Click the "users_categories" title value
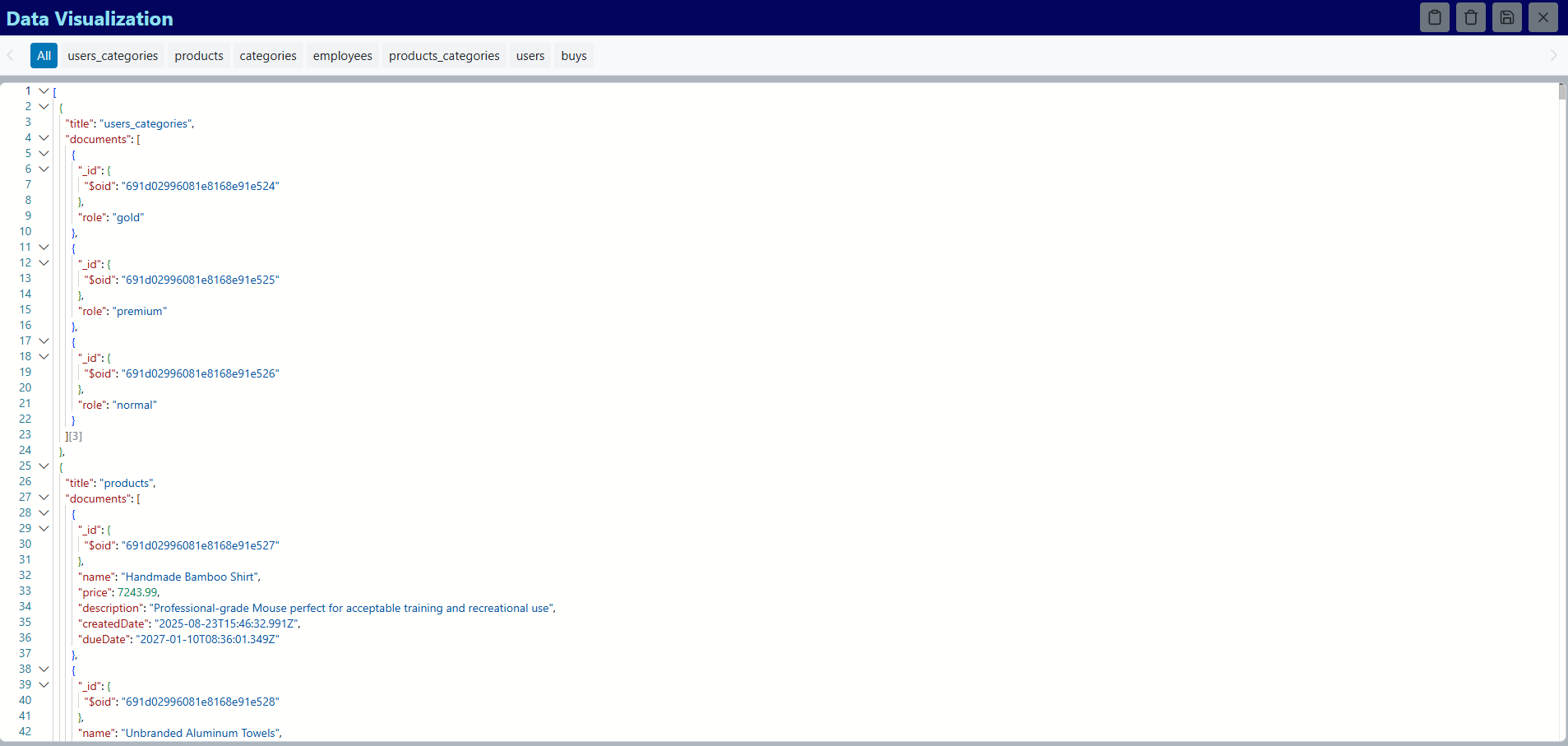The height and width of the screenshot is (746, 1568). click(146, 123)
